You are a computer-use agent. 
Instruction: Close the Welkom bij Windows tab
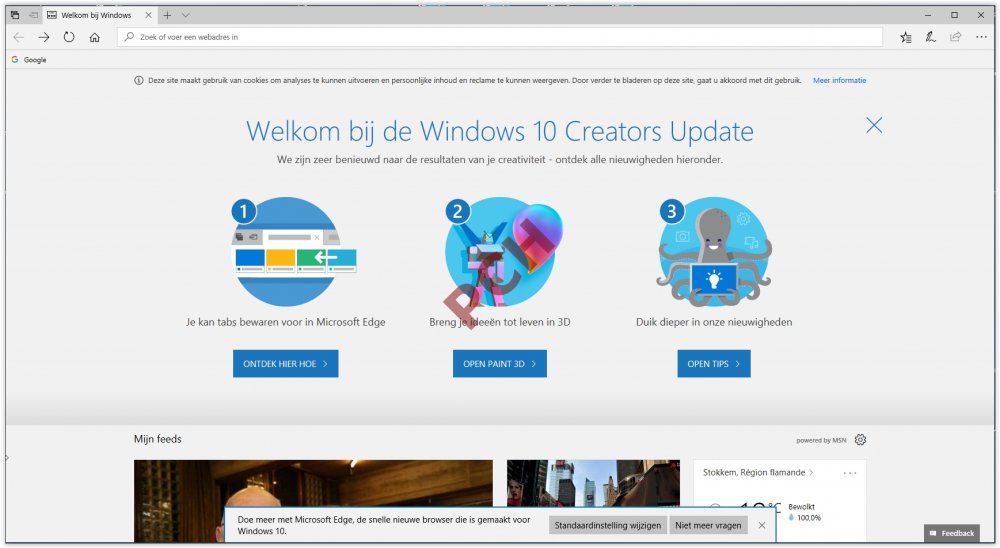(x=148, y=15)
